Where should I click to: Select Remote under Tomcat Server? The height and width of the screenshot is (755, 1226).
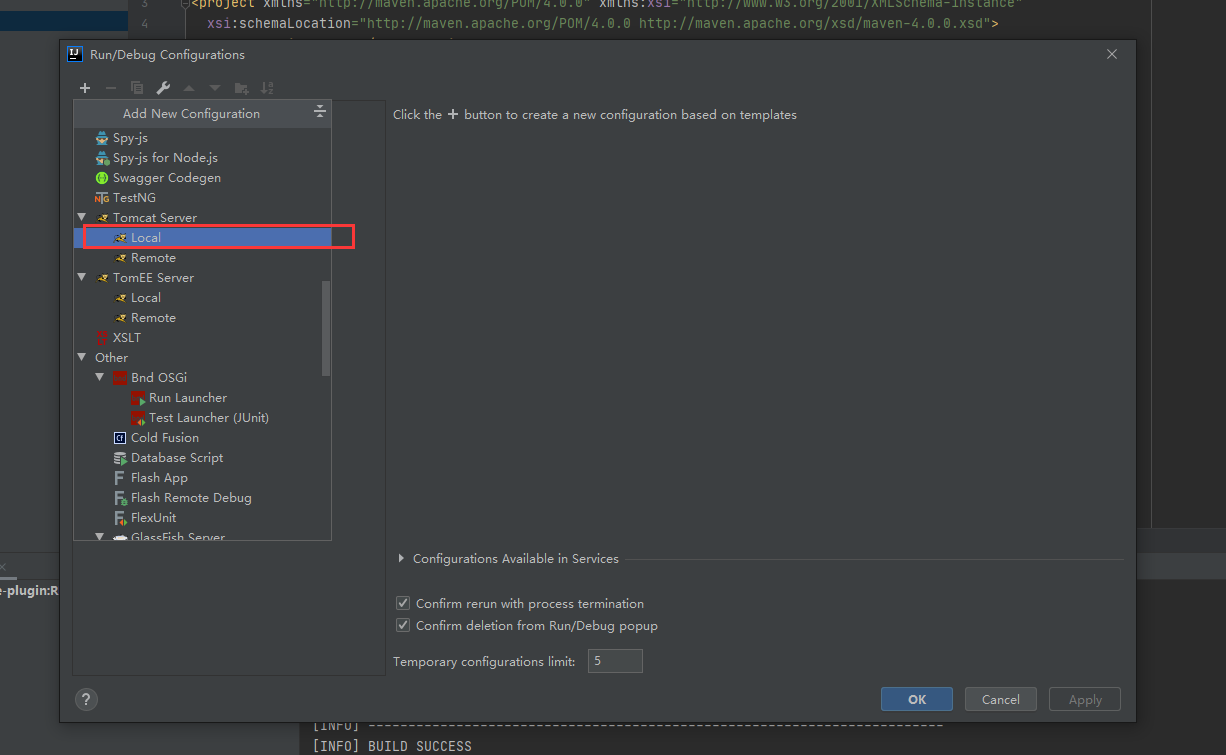click(203, 257)
